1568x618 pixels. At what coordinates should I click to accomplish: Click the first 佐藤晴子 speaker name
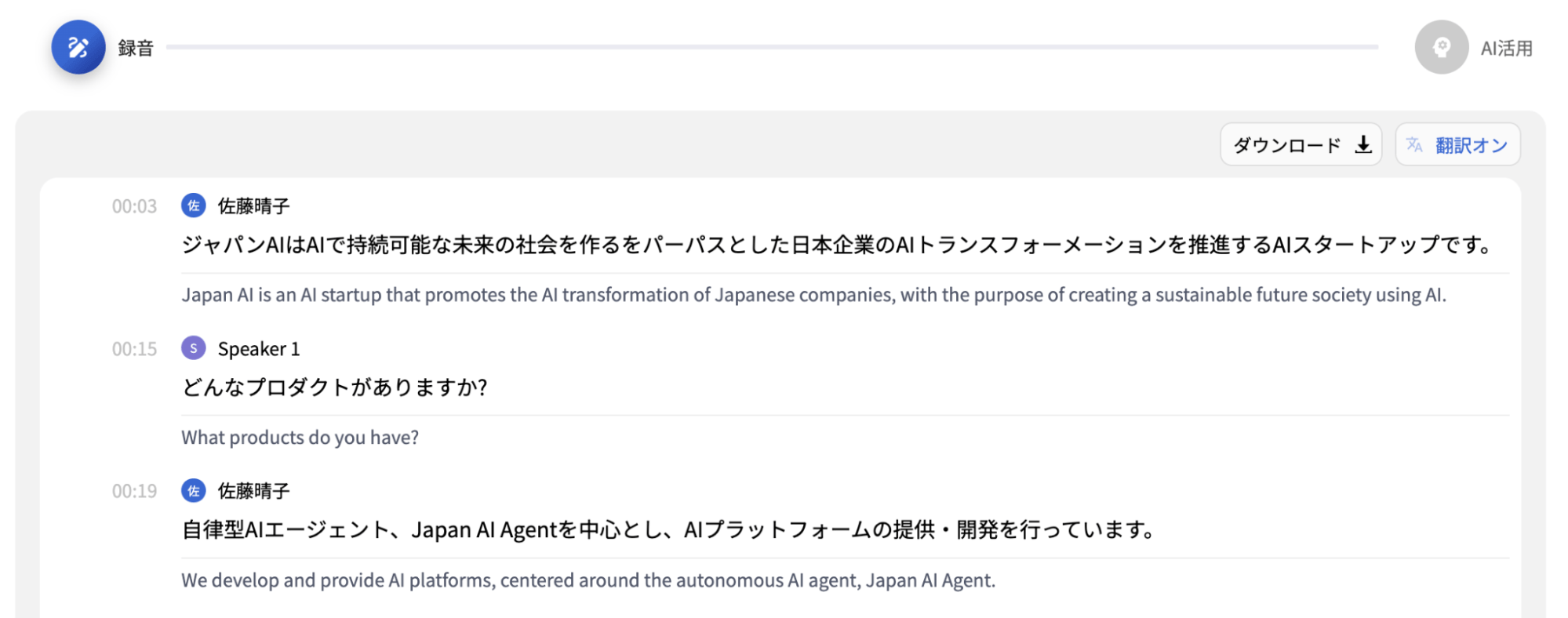click(253, 206)
